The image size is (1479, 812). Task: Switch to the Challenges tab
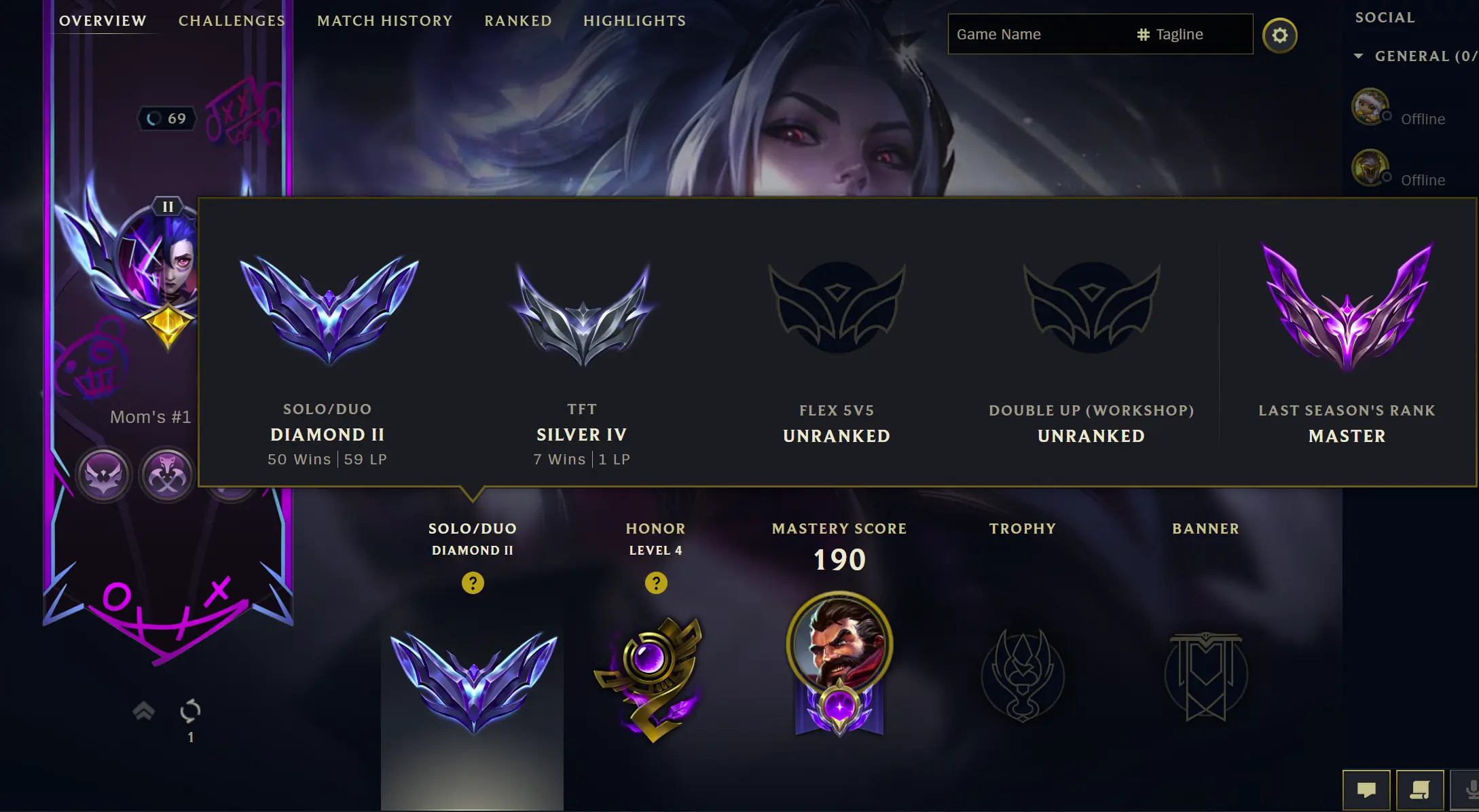(232, 21)
